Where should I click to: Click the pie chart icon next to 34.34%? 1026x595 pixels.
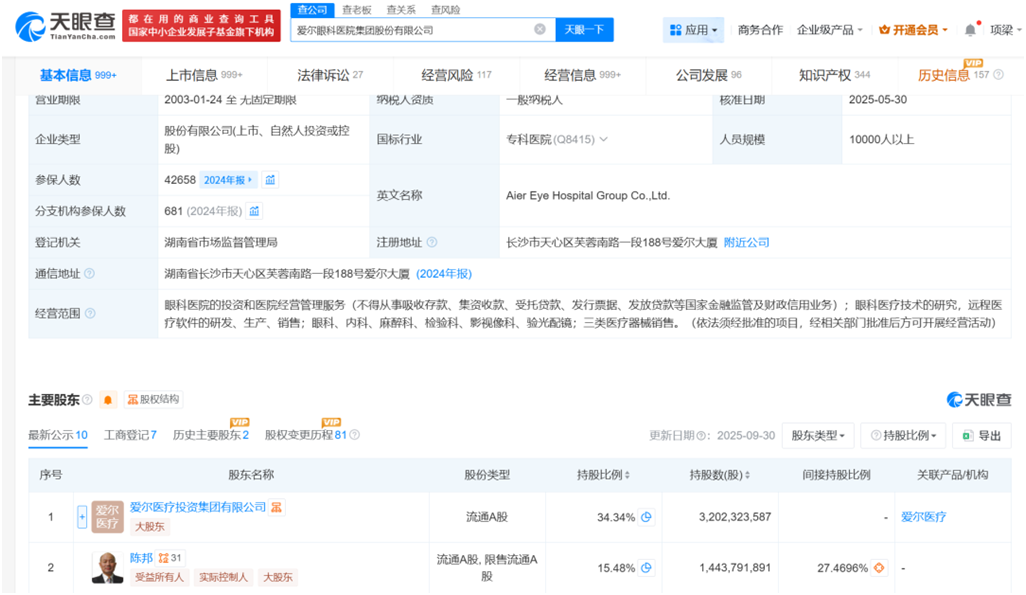coord(646,517)
